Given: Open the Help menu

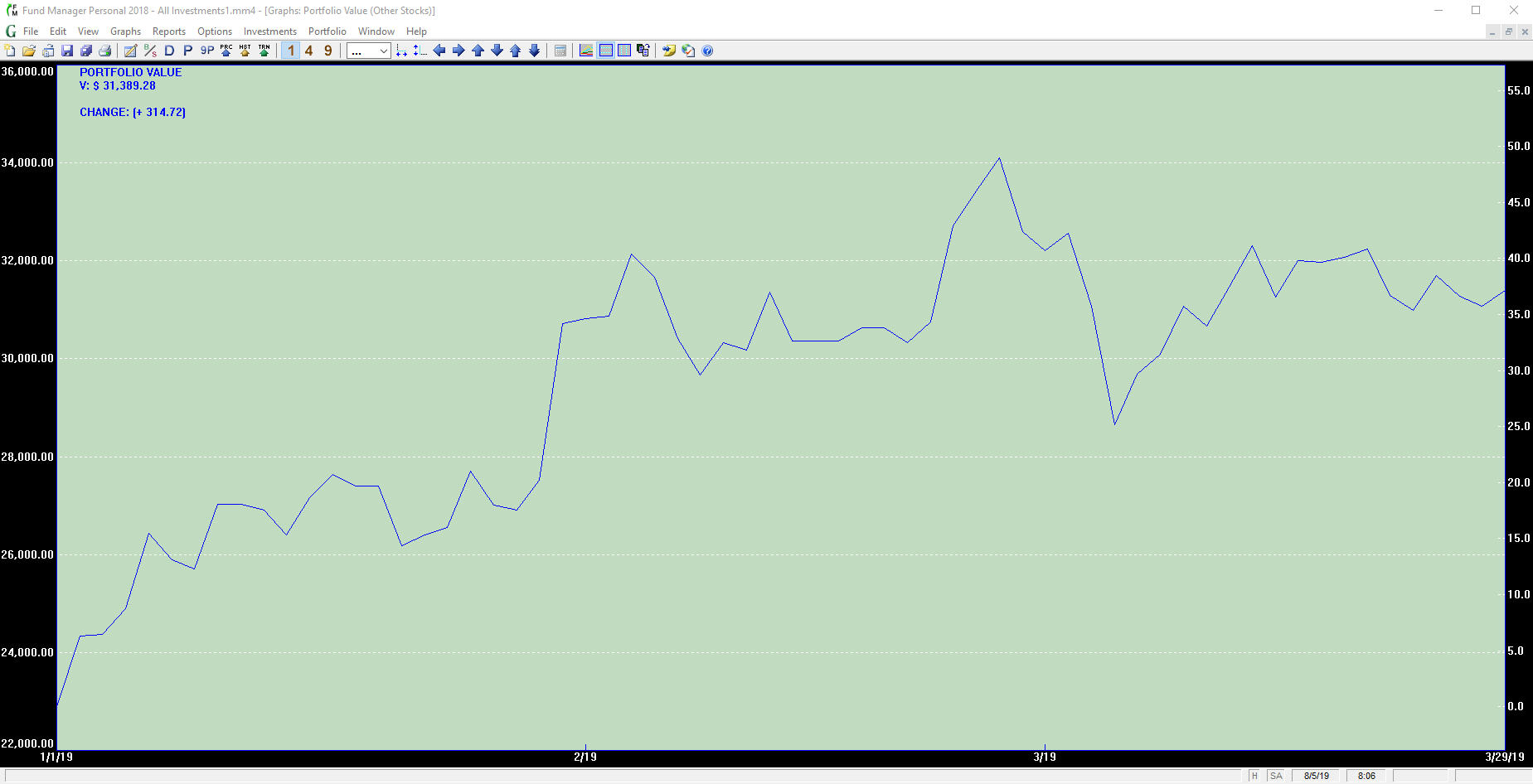Looking at the screenshot, I should 416,31.
